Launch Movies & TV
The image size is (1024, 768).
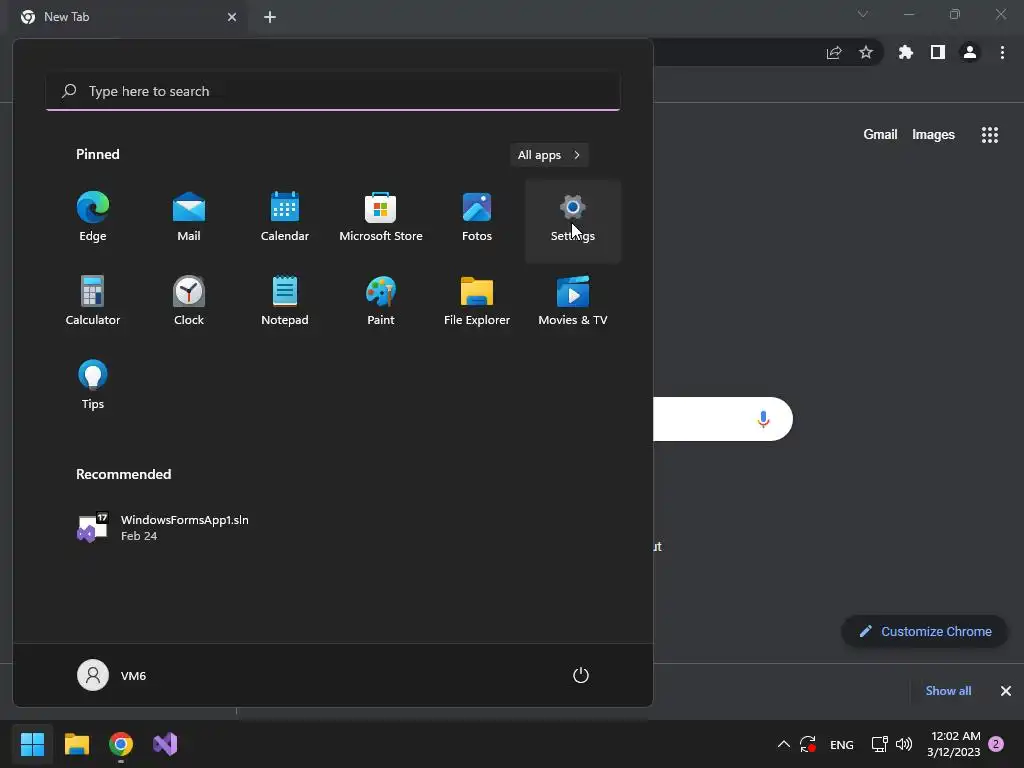(573, 302)
